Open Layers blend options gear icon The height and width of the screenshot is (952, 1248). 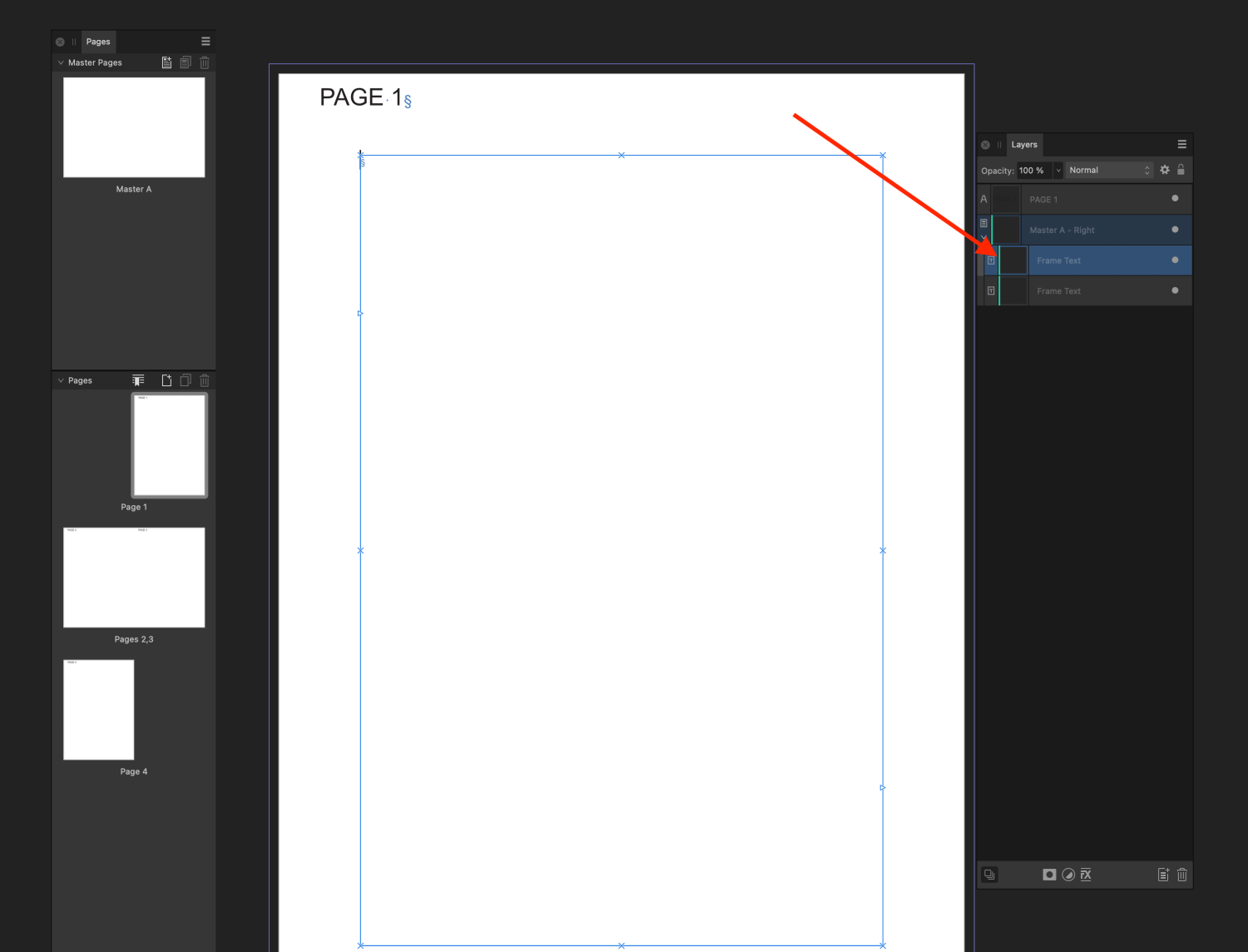[1165, 170]
